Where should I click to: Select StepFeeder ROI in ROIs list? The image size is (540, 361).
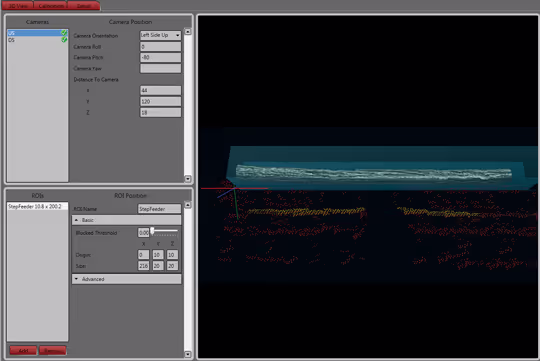(x=37, y=206)
